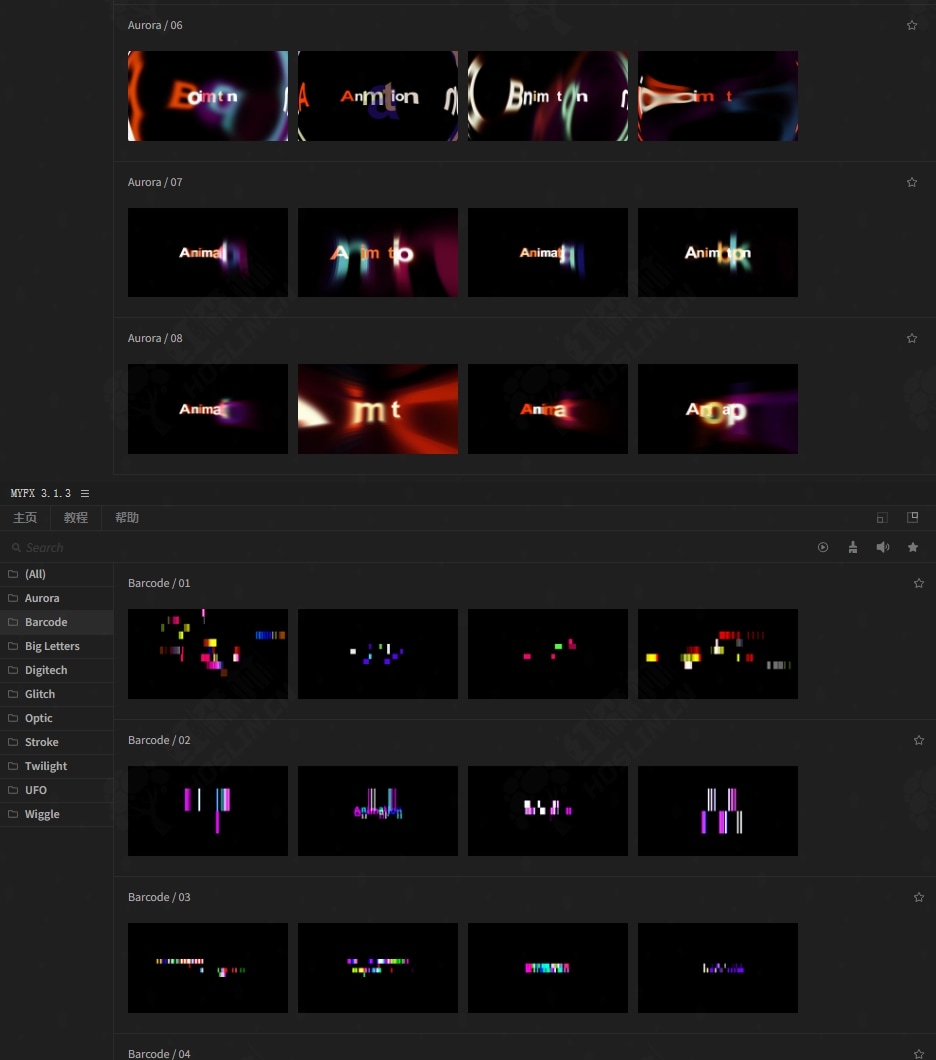Select the Twilight folder in sidebar
936x1060 pixels.
pos(46,766)
